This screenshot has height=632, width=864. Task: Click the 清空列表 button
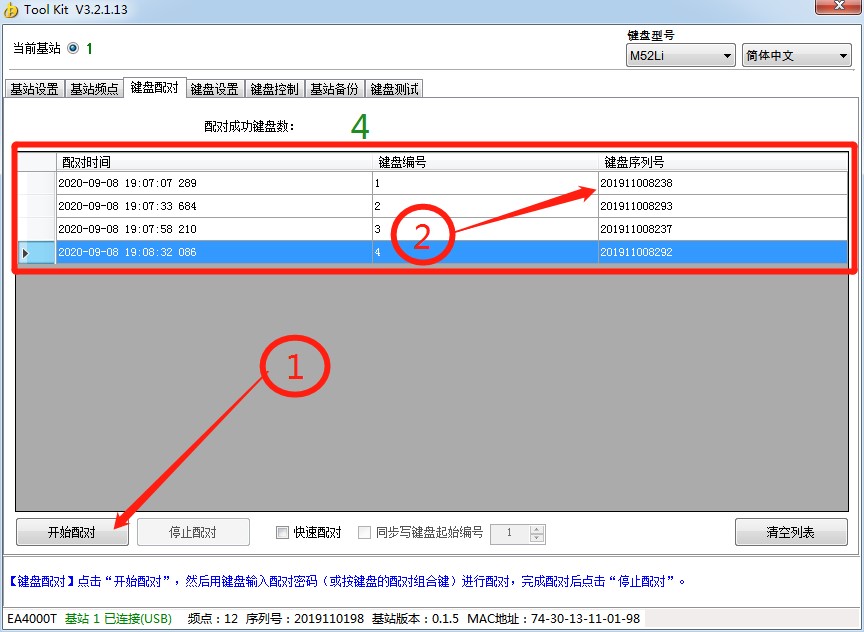790,532
